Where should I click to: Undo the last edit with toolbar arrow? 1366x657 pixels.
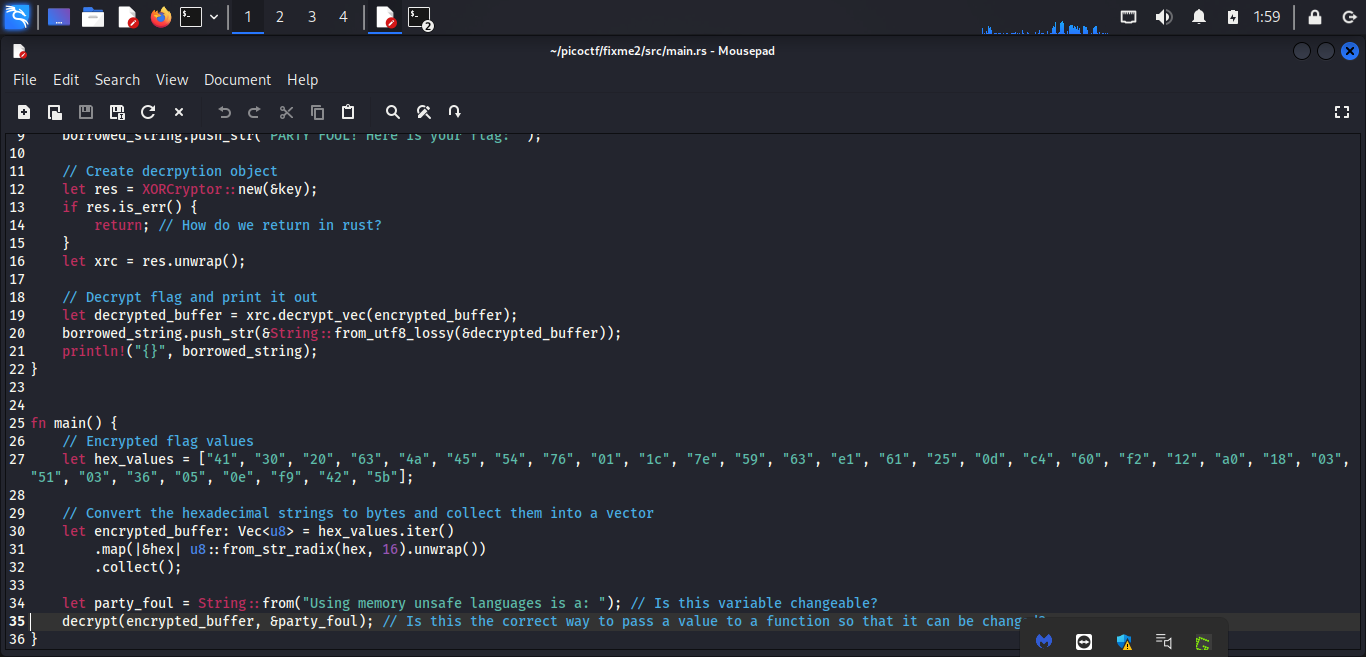click(224, 112)
